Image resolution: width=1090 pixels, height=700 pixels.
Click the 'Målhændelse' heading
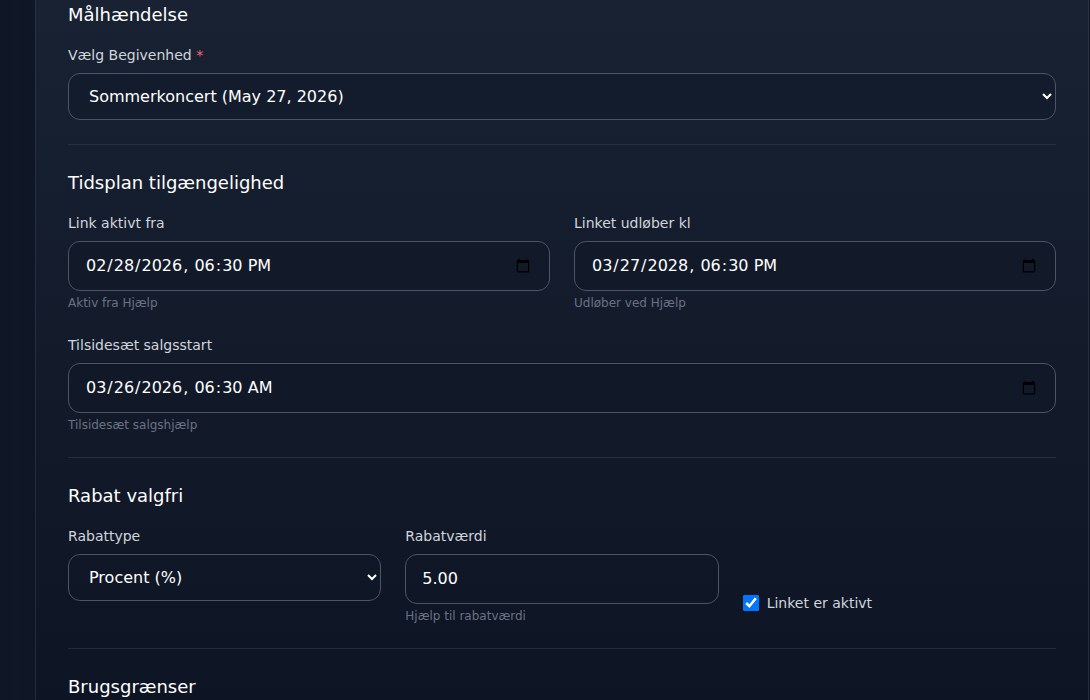(128, 15)
